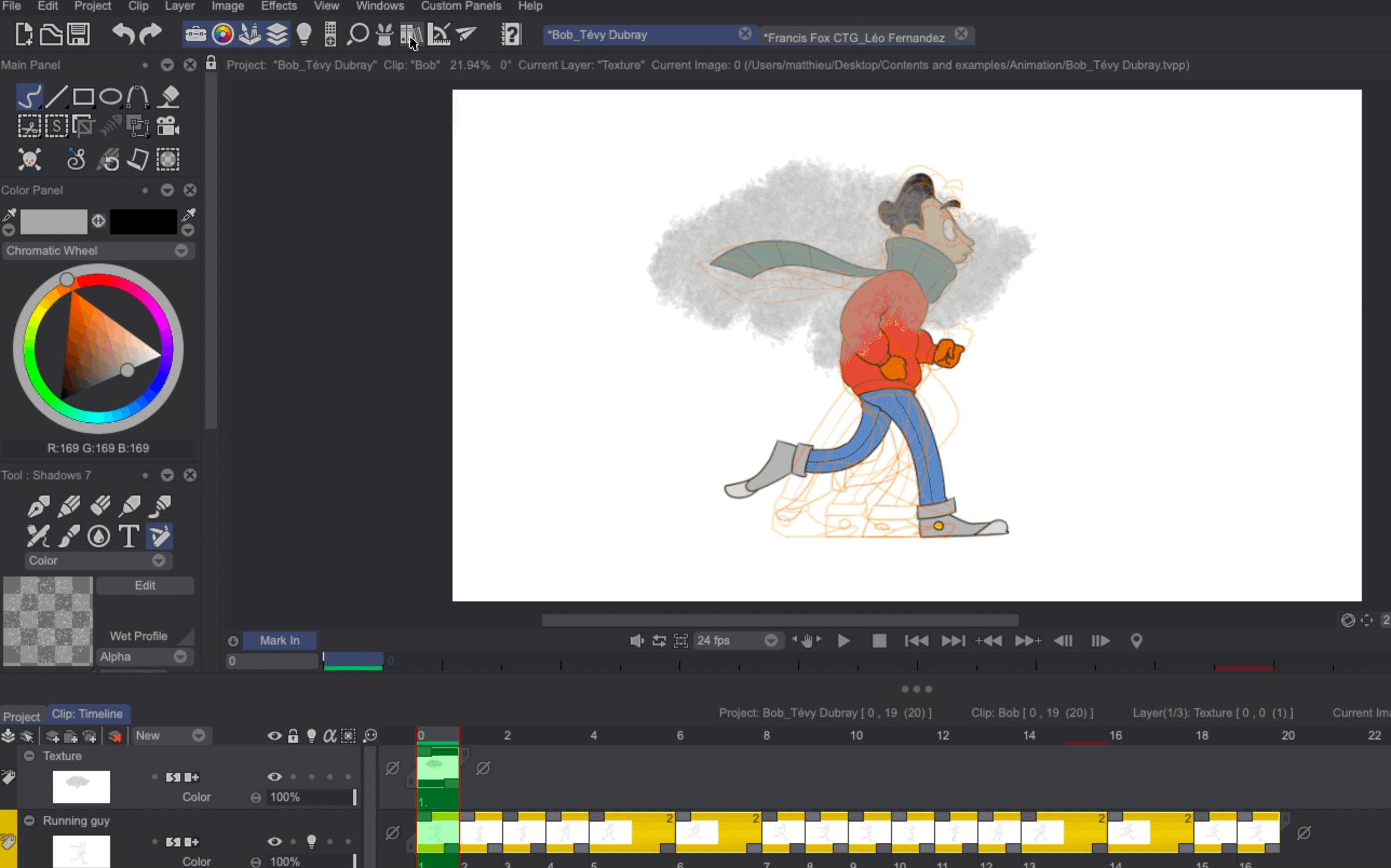Hide the Texture layer with its eye toggle
This screenshot has width=1391, height=868.
(x=274, y=777)
